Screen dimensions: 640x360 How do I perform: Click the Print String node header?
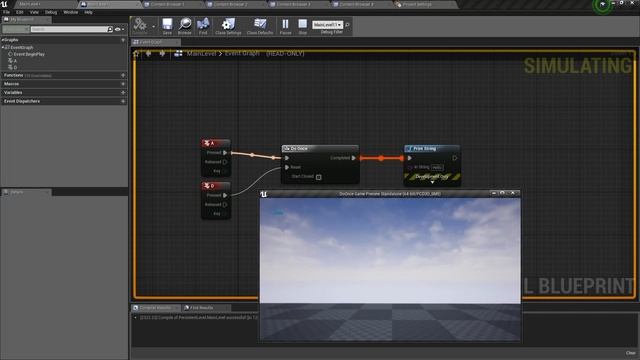tap(432, 149)
